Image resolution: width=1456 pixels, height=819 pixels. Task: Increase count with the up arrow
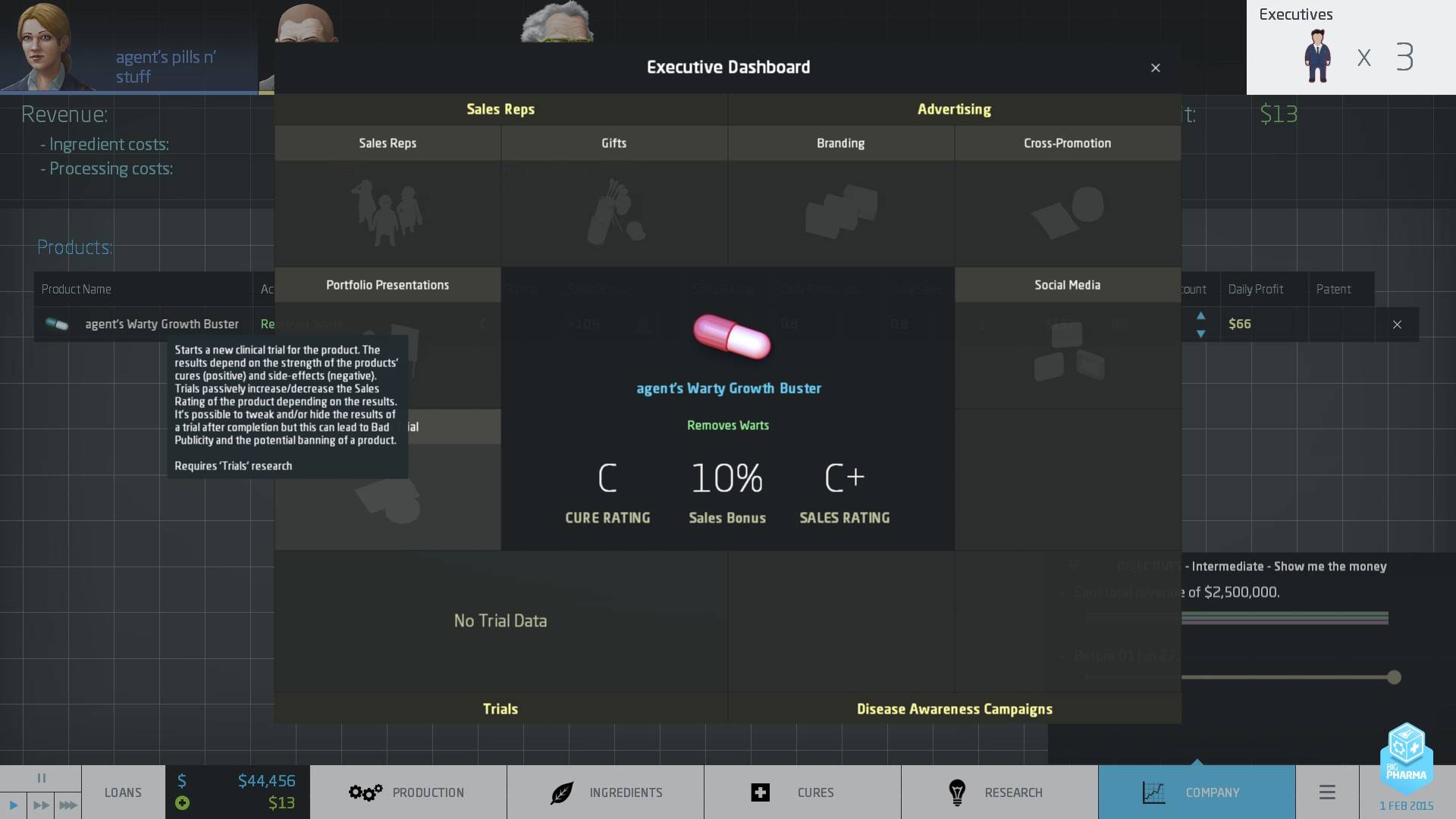pyautogui.click(x=1200, y=315)
